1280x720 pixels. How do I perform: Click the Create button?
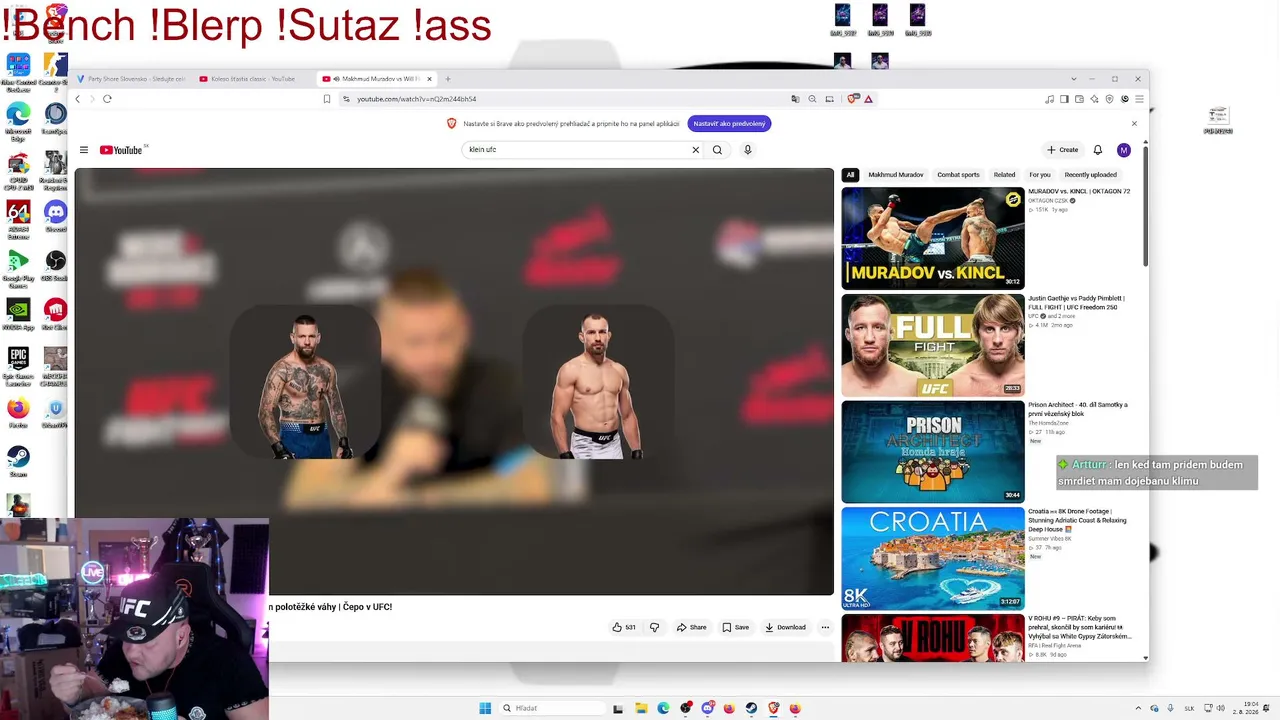tap(1063, 150)
